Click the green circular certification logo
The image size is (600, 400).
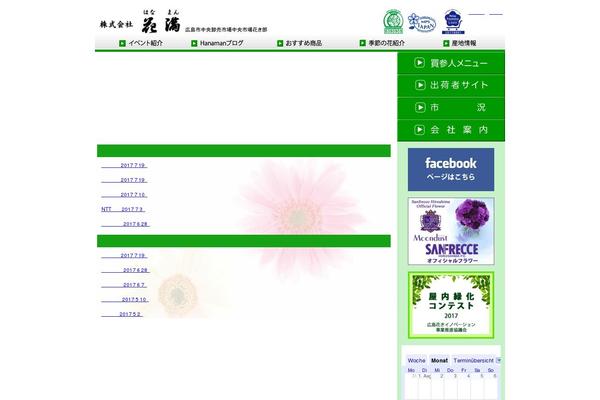coord(393,22)
